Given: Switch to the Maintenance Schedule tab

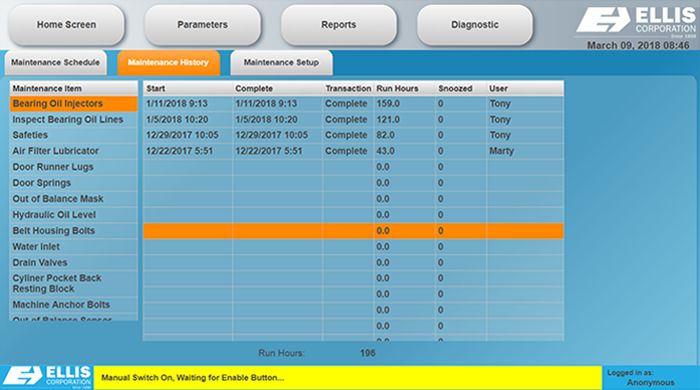Looking at the screenshot, I should (55, 62).
